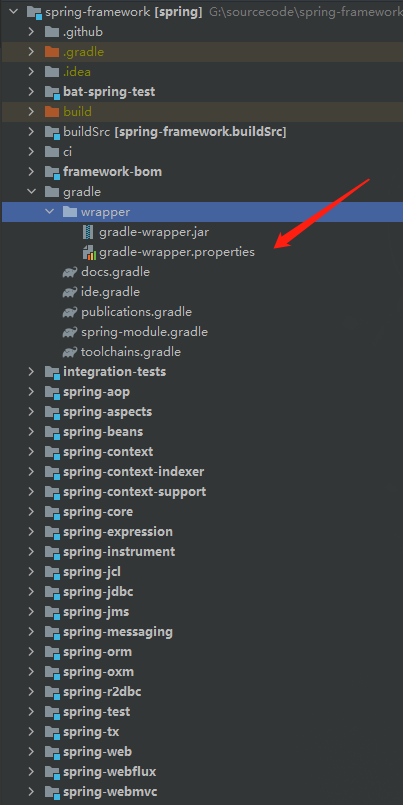Select the spring-context-indexer module
Screen dimensions: 403x805
(x=133, y=472)
